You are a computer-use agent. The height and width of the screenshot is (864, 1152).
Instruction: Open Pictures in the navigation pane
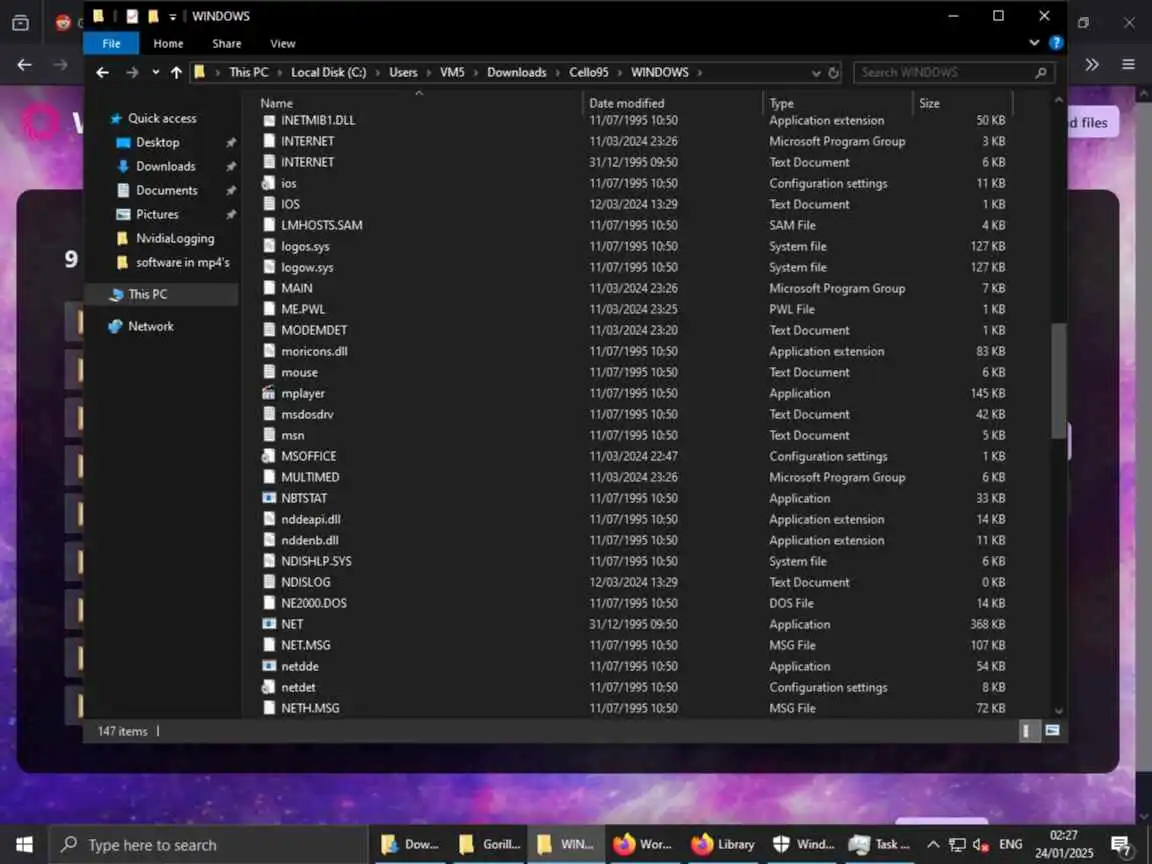coord(156,215)
